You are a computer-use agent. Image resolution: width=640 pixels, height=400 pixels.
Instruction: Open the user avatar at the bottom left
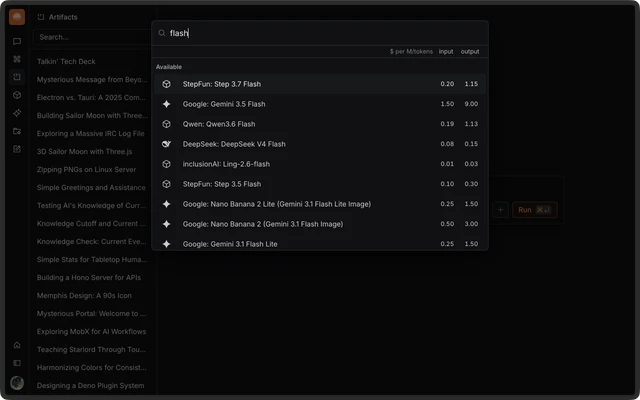tap(17, 383)
